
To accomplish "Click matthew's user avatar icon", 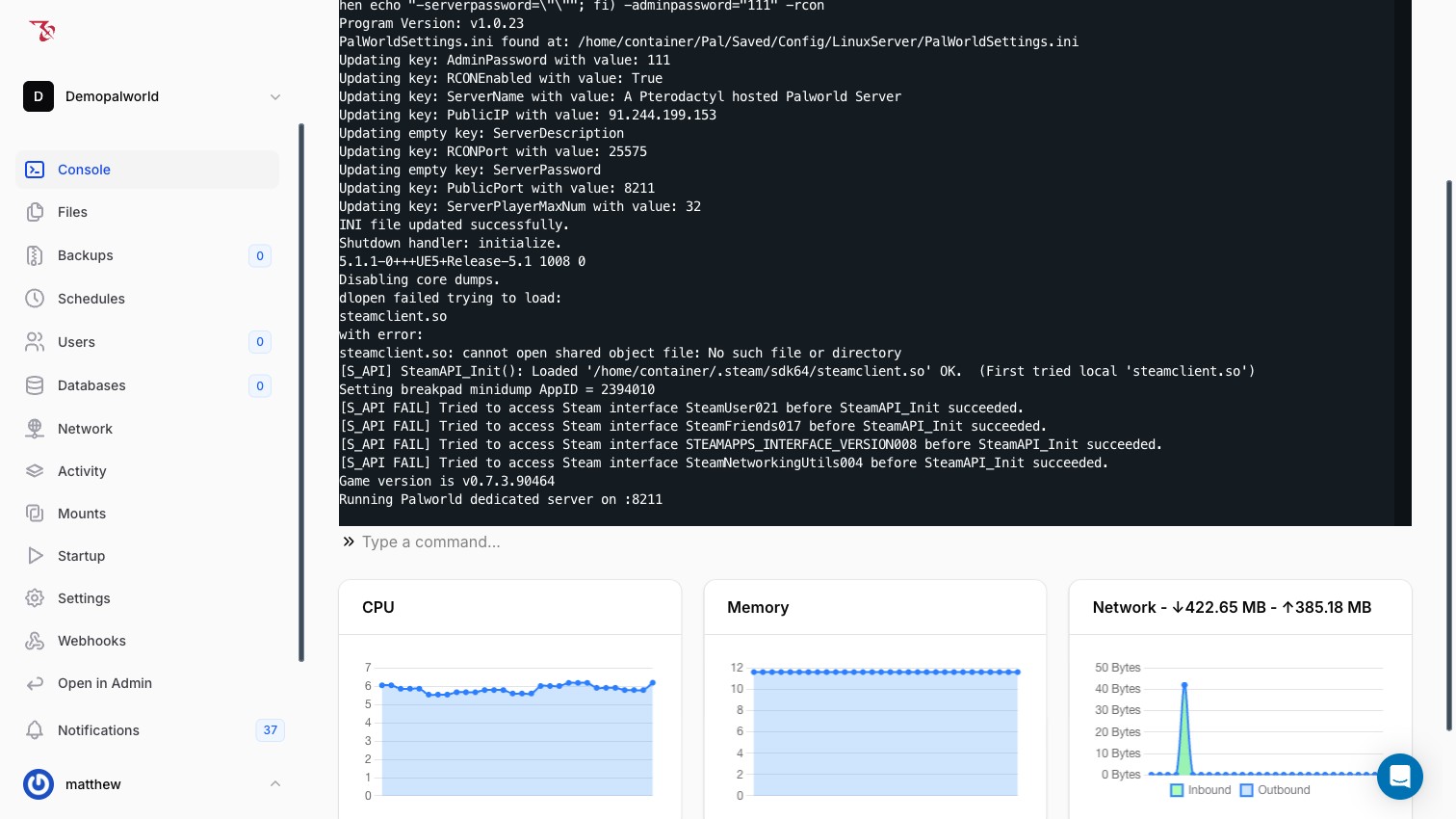I will coord(39,784).
